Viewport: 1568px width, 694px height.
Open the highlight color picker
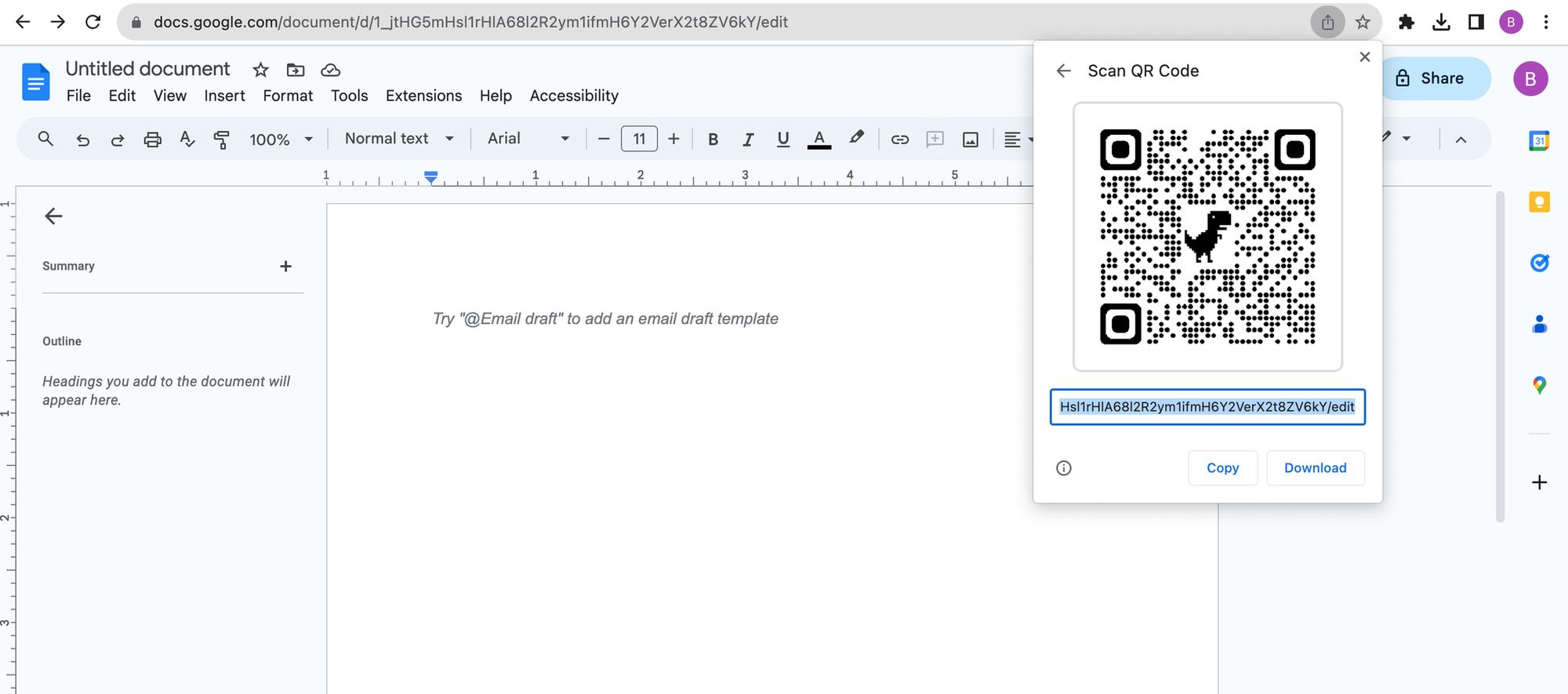click(856, 139)
